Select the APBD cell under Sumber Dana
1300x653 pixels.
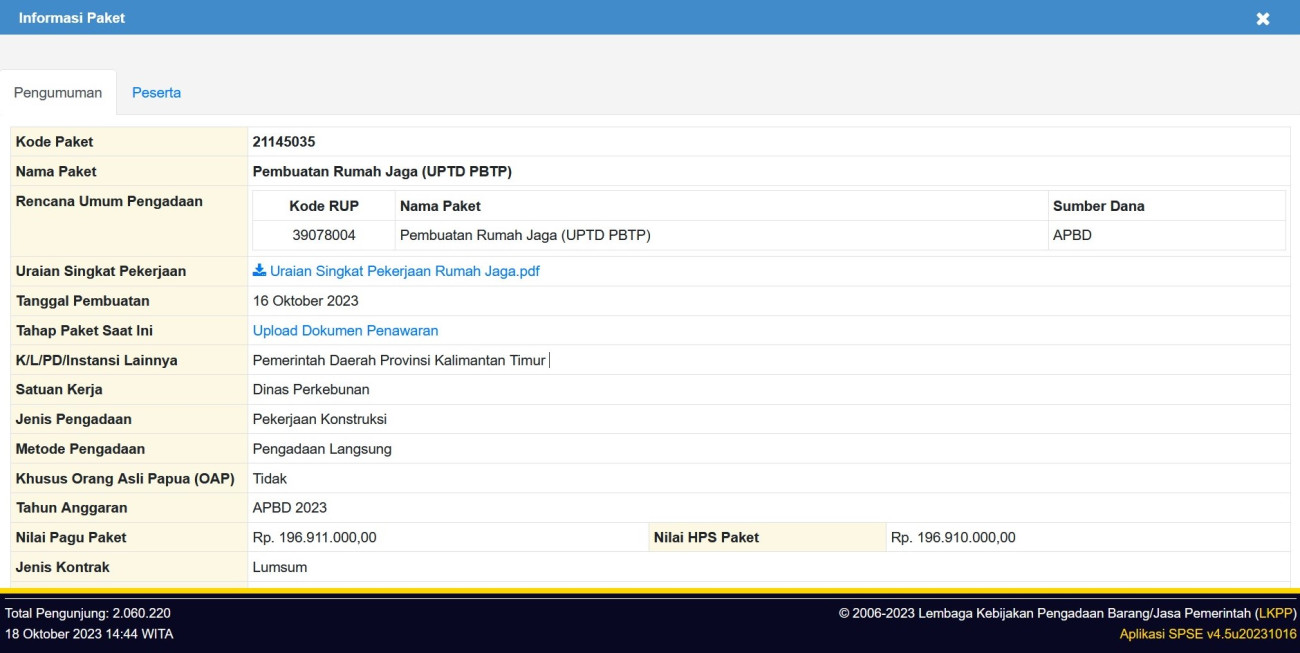pyautogui.click(x=1072, y=236)
